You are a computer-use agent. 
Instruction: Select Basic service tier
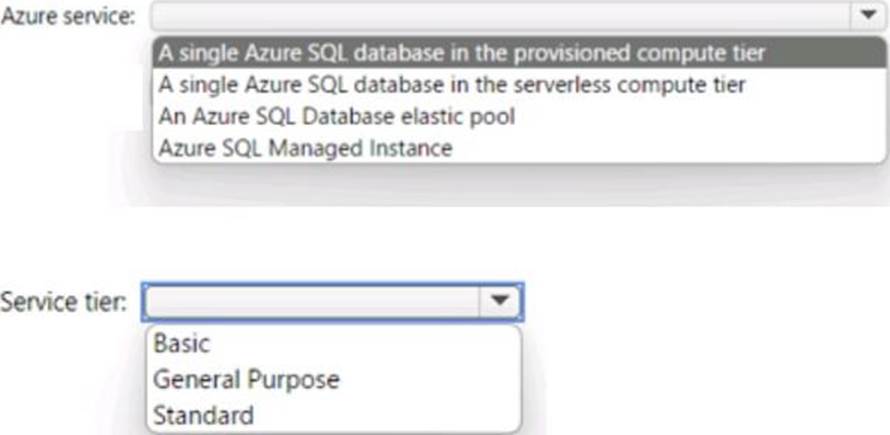click(334, 344)
